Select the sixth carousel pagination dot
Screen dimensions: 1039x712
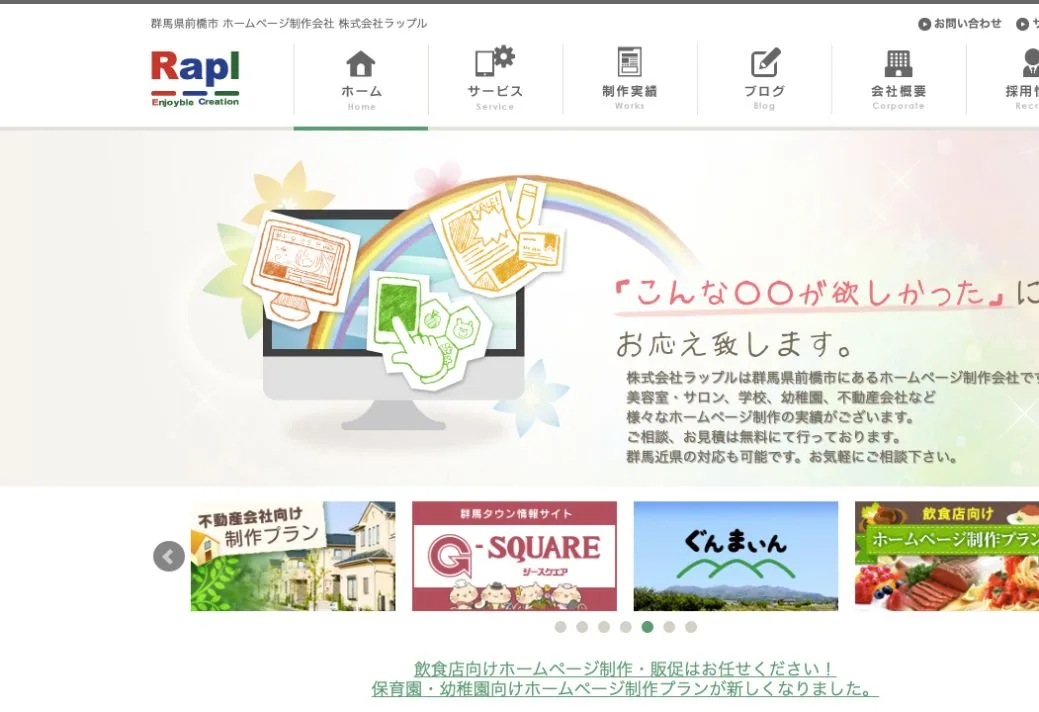tap(669, 627)
